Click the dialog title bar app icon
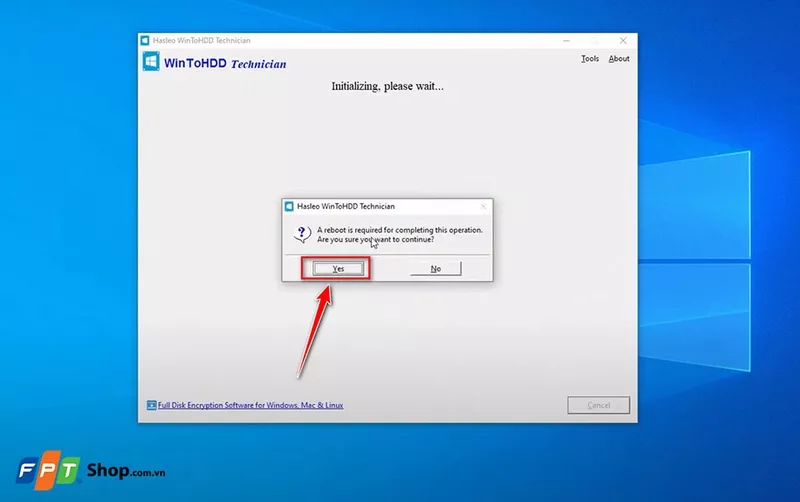 [289, 206]
